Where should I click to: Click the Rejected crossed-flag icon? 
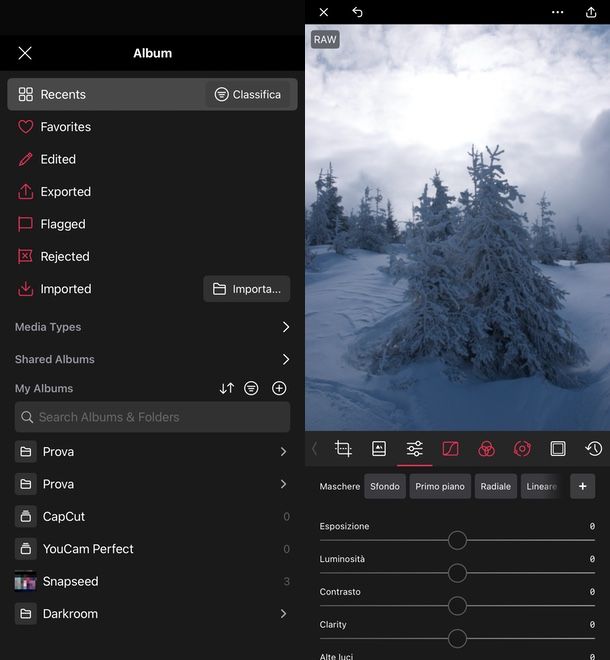click(25, 256)
